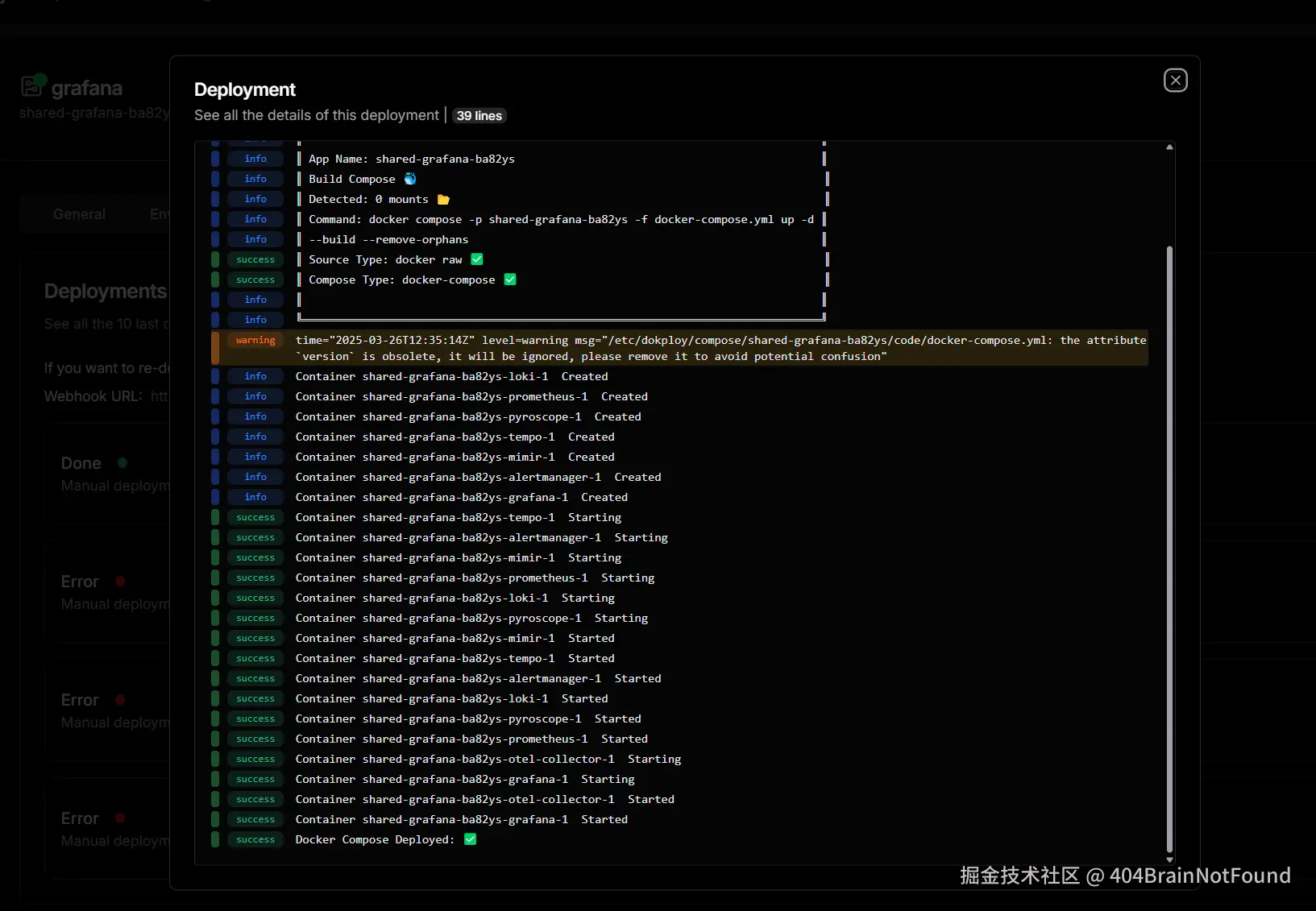Select the 'tempo-1 Starting' log line
Image resolution: width=1316 pixels, height=911 pixels.
pos(459,517)
